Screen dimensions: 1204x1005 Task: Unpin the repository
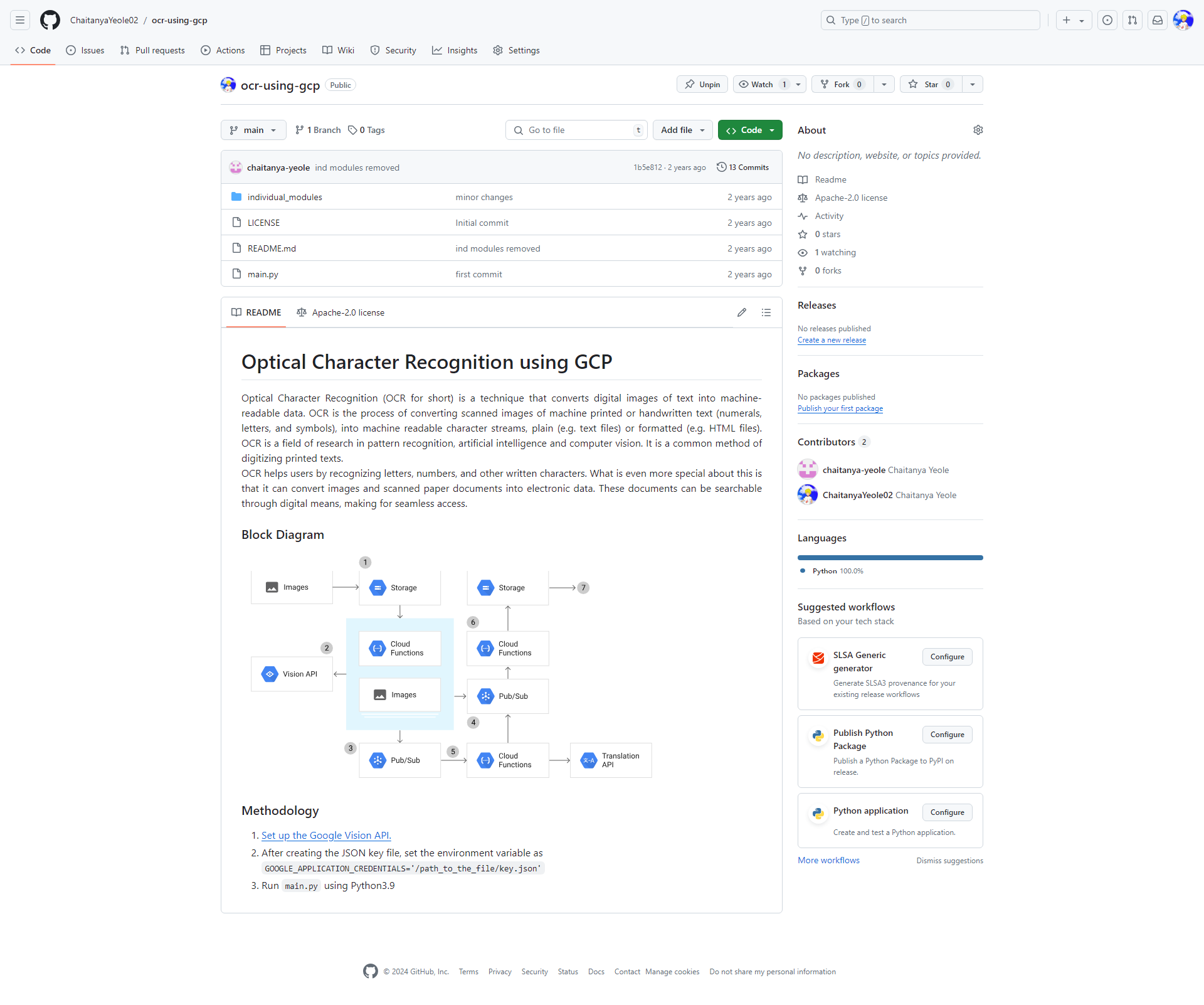(x=702, y=85)
